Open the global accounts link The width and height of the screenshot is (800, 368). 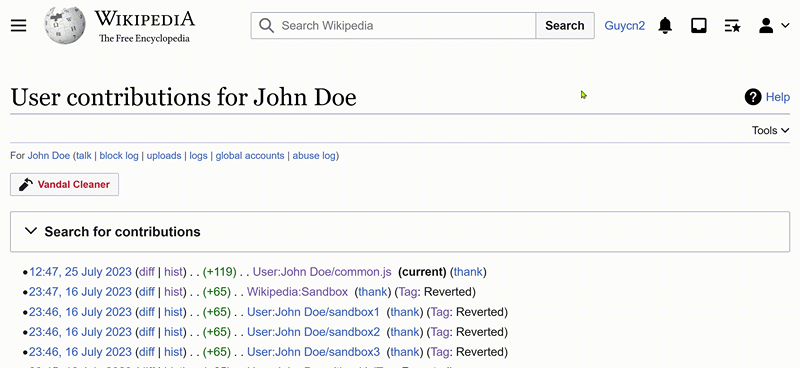coord(250,156)
